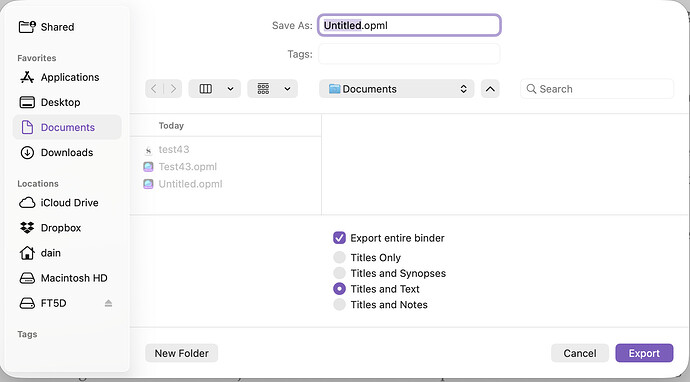Image resolution: width=690 pixels, height=382 pixels.
Task: Click the Untitled.opml file icon
Action: pos(148,184)
